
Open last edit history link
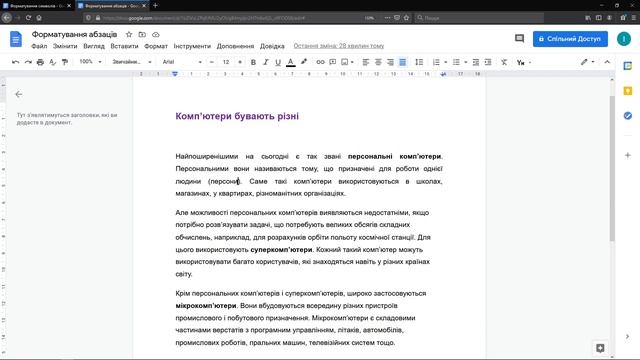(339, 46)
